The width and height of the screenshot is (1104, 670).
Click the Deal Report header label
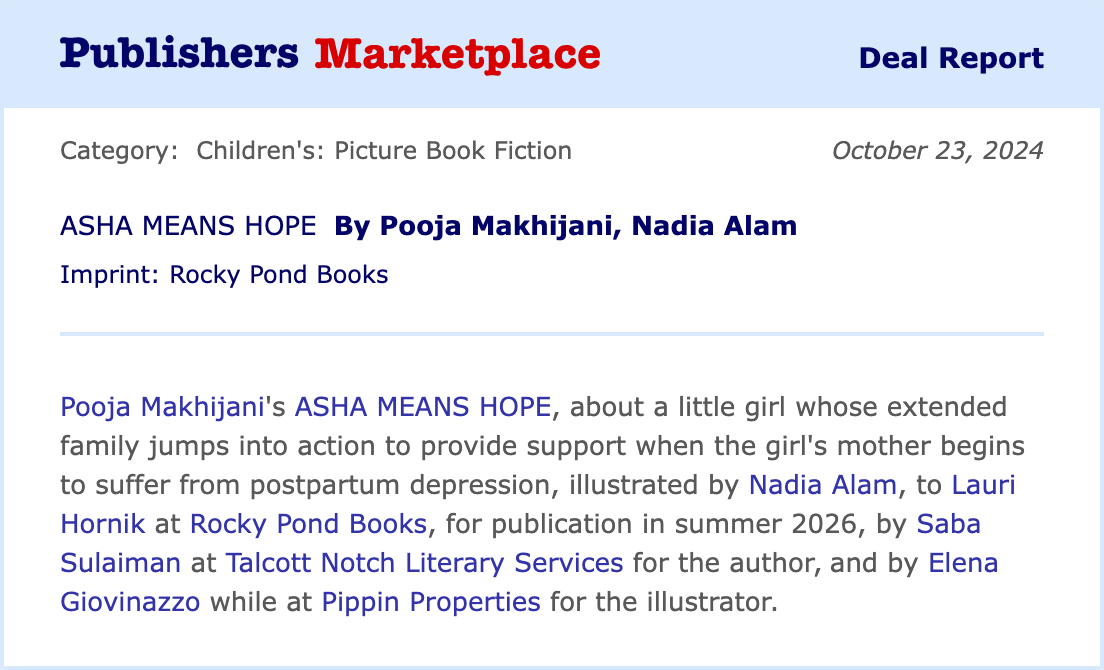pyautogui.click(x=950, y=58)
